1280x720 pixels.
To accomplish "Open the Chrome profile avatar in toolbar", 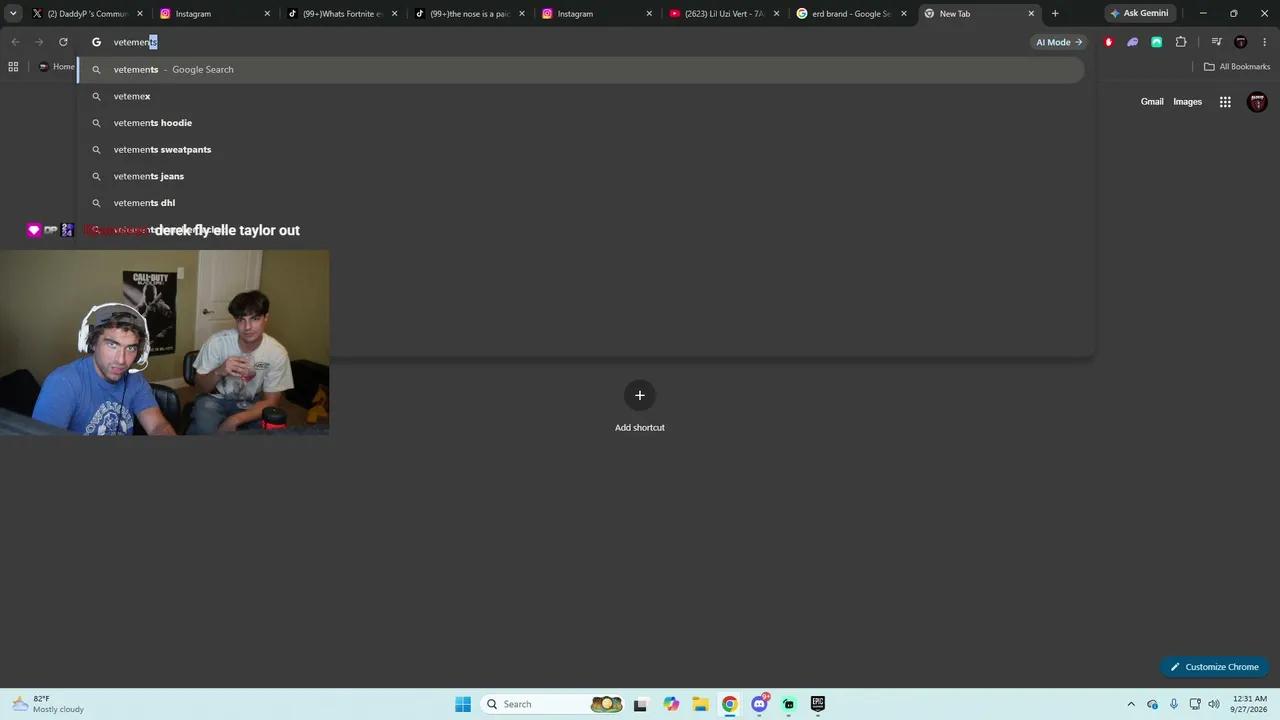I will 1241,42.
